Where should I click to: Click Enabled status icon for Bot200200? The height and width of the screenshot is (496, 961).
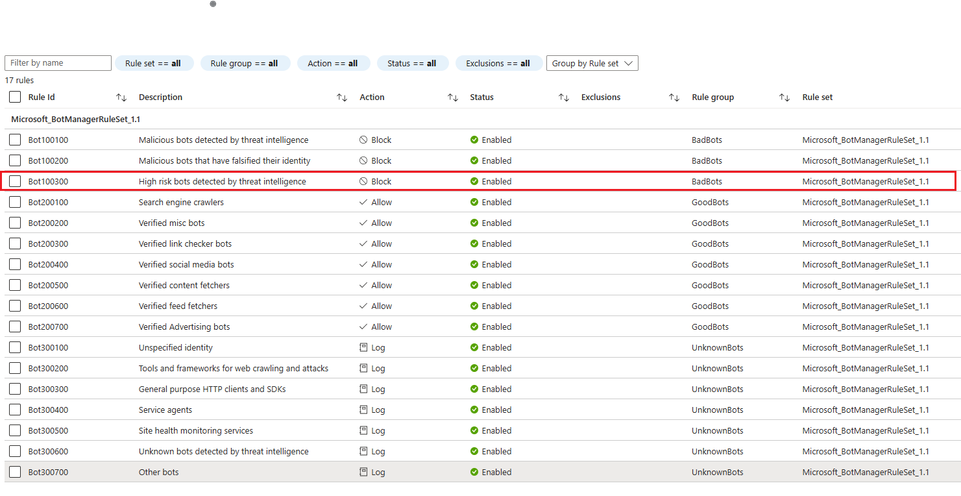click(x=474, y=223)
